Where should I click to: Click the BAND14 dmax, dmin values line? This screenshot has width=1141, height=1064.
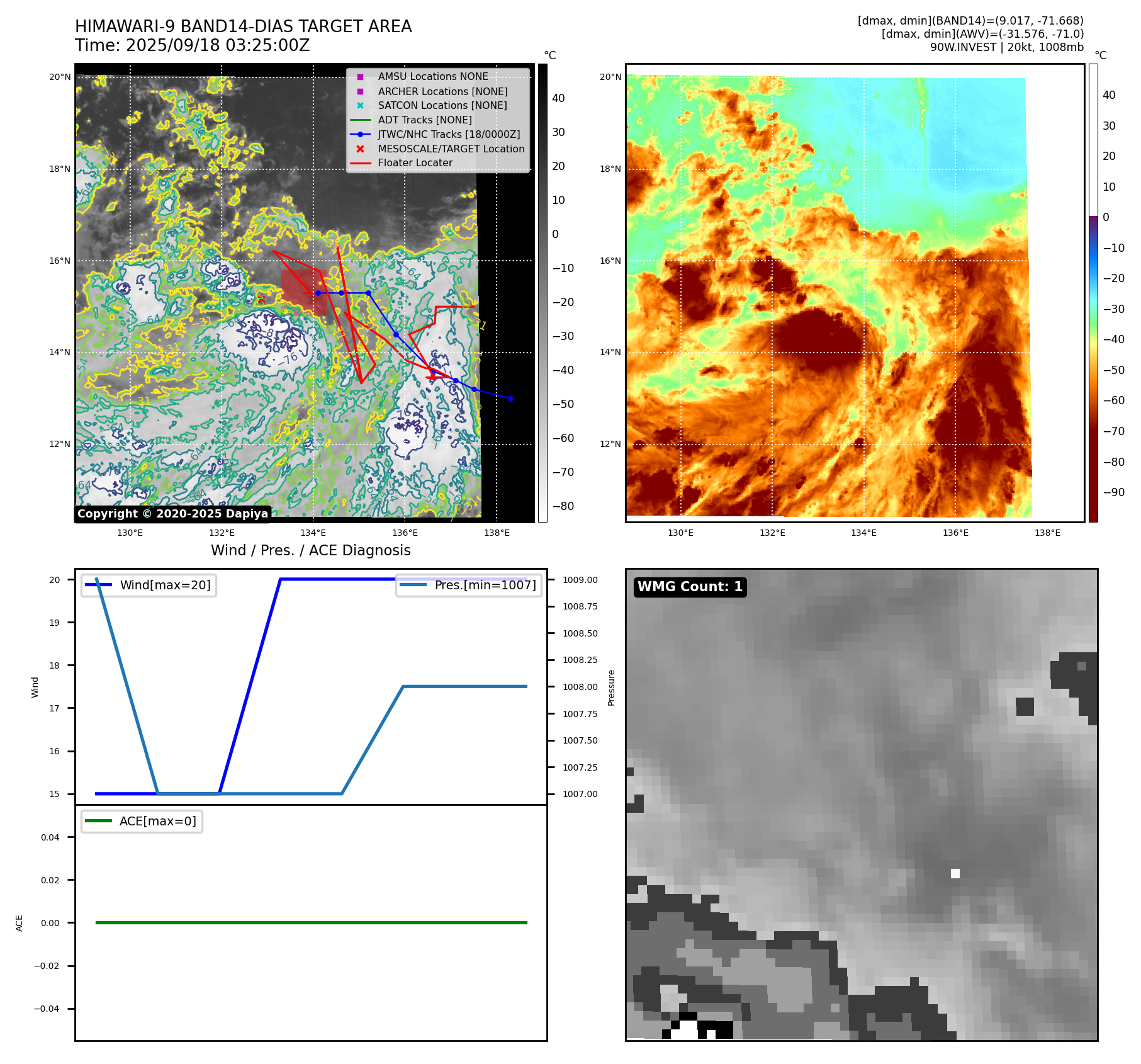click(x=970, y=21)
